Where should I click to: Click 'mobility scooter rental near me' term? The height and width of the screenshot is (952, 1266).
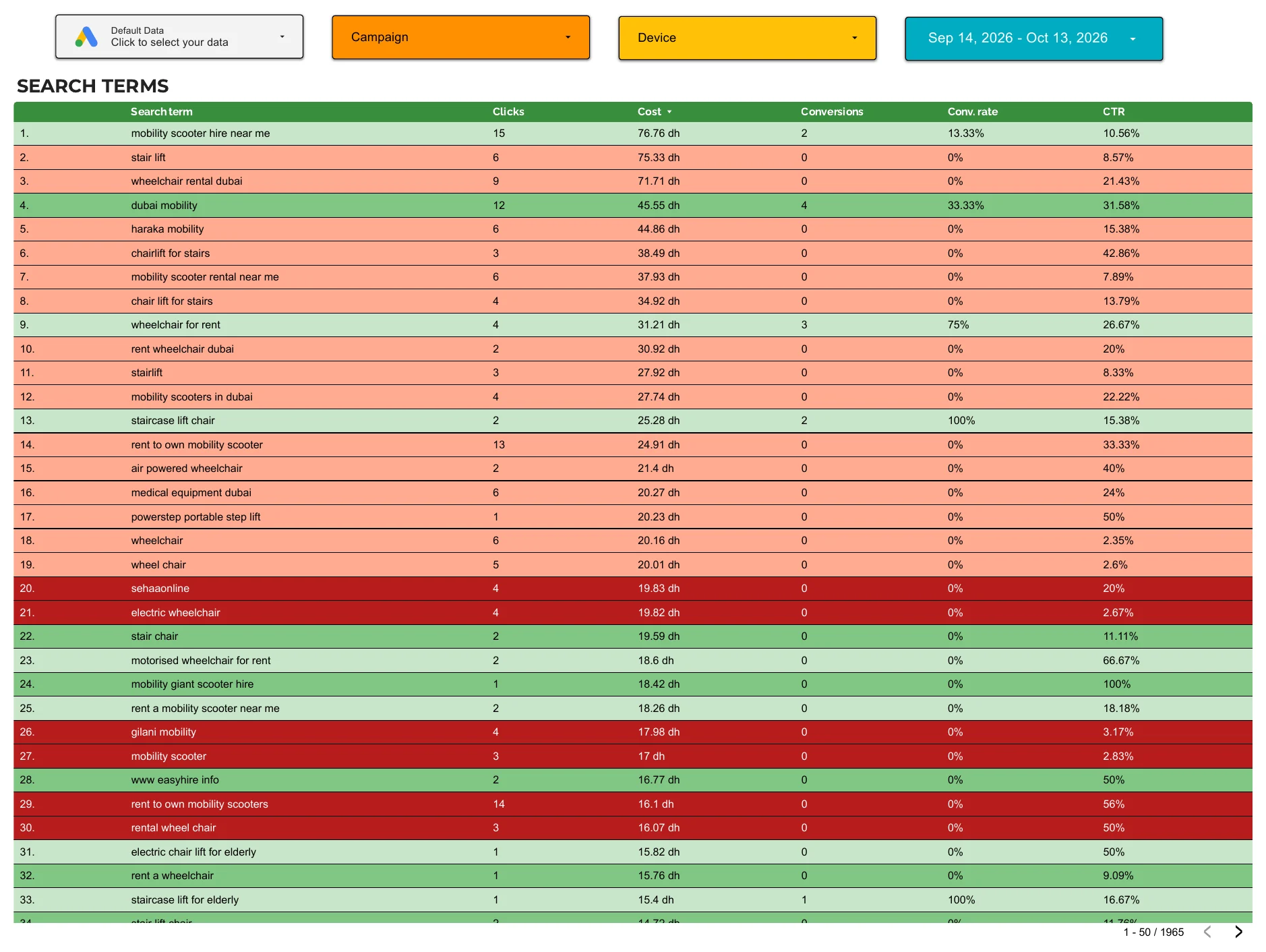(205, 277)
